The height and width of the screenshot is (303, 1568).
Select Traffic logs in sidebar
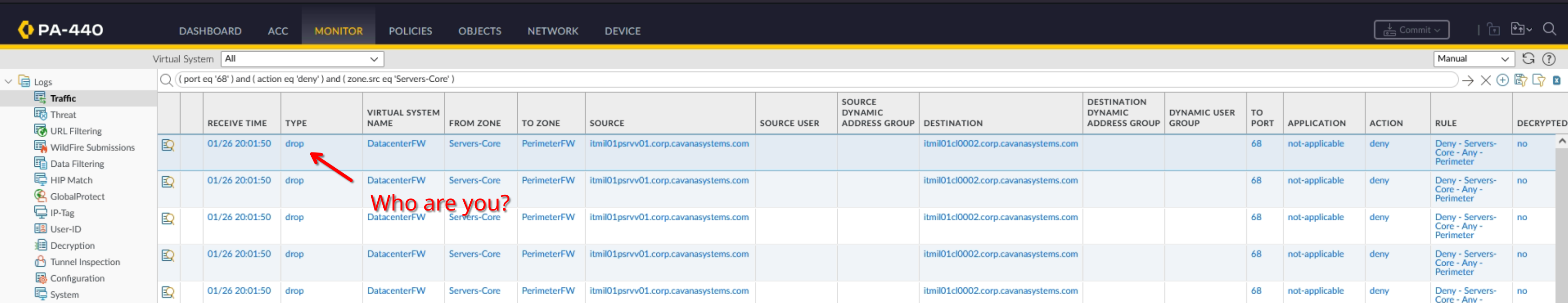click(x=63, y=98)
